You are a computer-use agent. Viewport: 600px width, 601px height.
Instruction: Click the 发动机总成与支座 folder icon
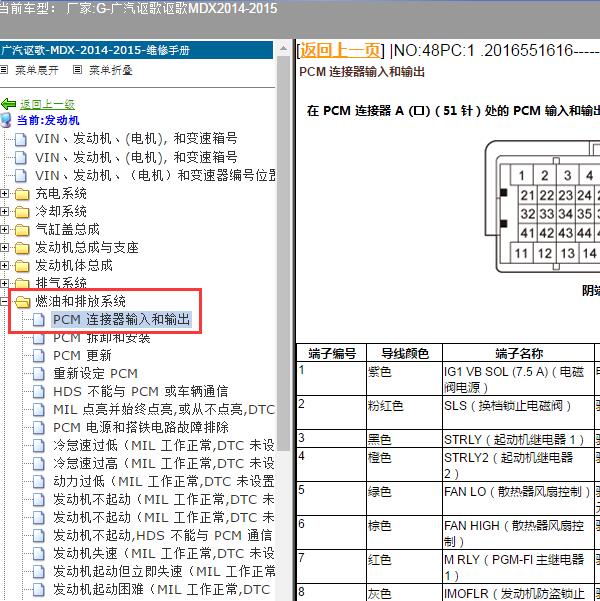22,248
